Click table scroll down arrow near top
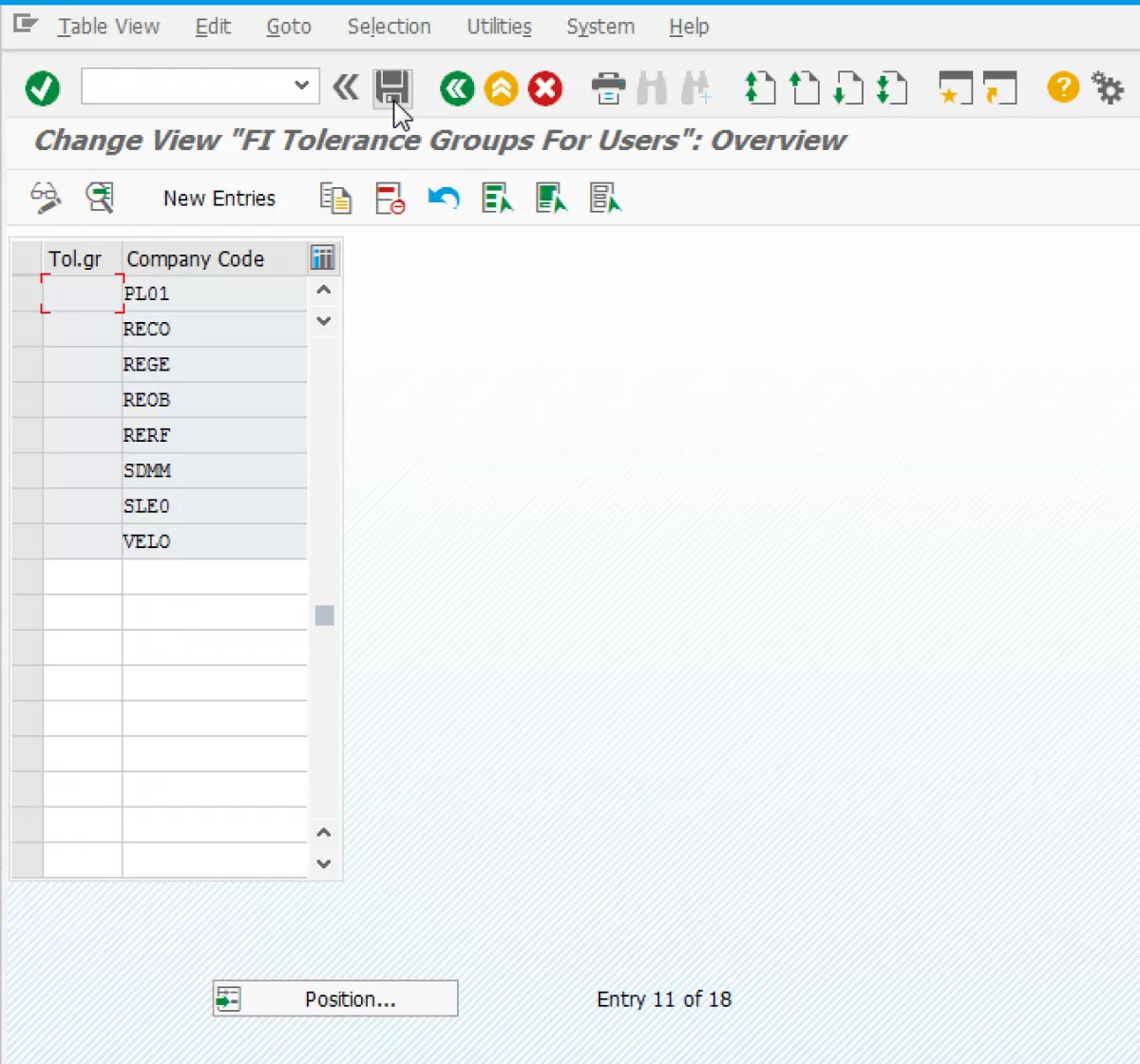Screen dimensions: 1140x1064 (x=324, y=321)
